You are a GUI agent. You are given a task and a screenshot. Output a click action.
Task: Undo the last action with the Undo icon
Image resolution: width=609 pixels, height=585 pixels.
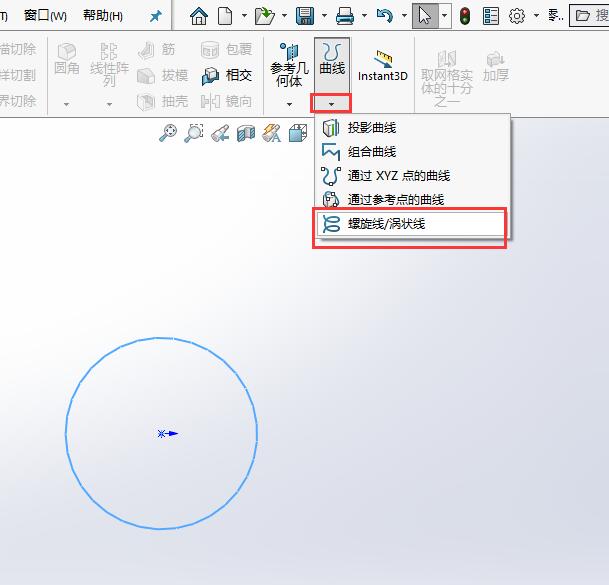pos(385,16)
